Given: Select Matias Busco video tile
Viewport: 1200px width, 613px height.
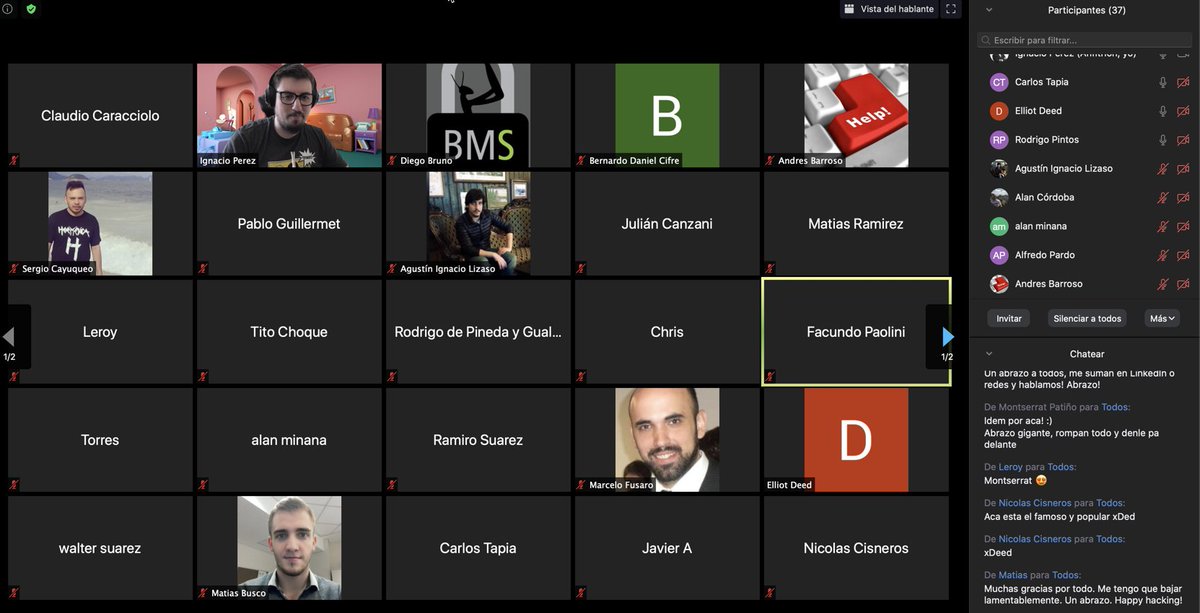Looking at the screenshot, I should pos(289,548).
